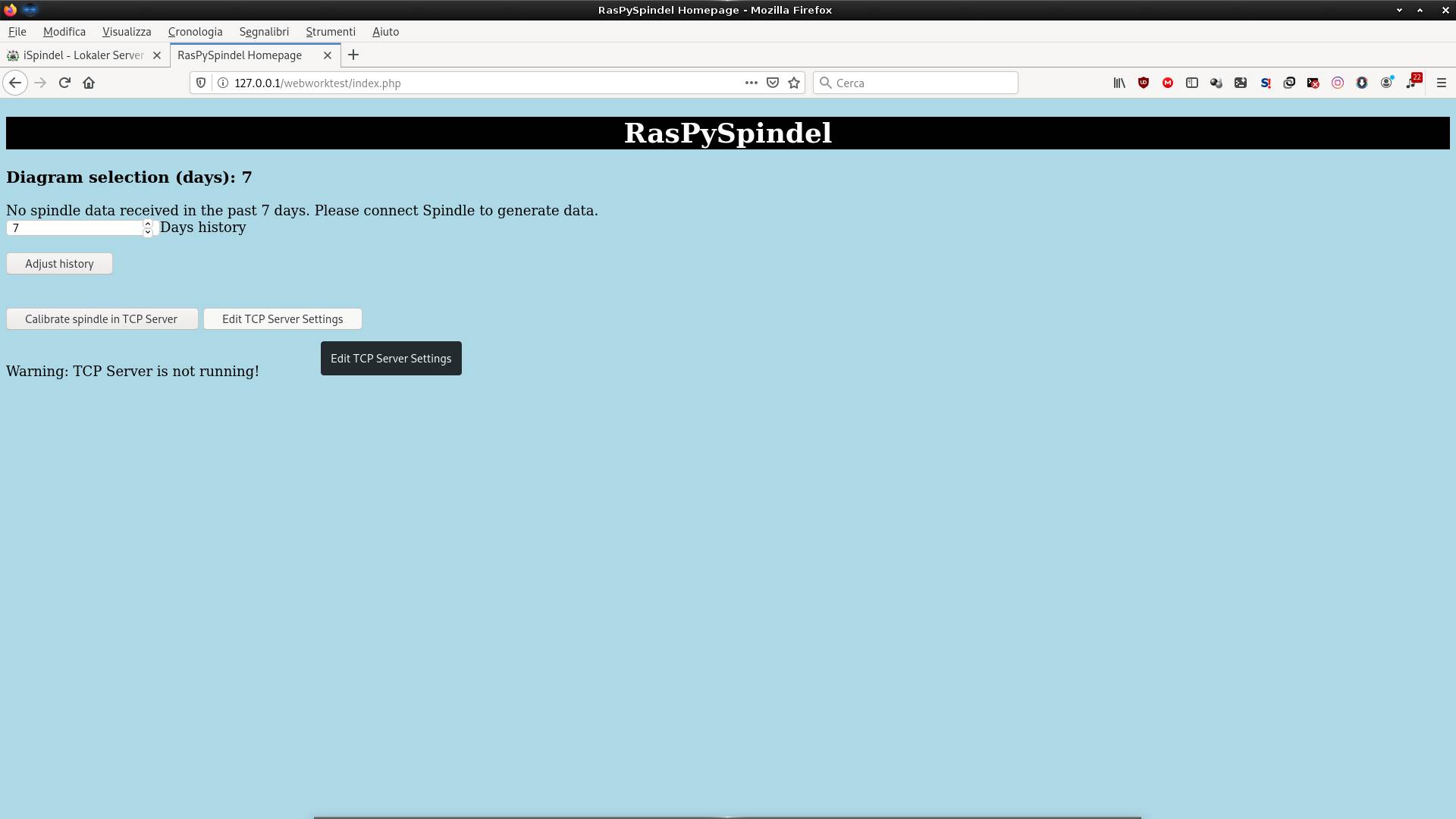Open the MEGA extension icon

pyautogui.click(x=1168, y=83)
